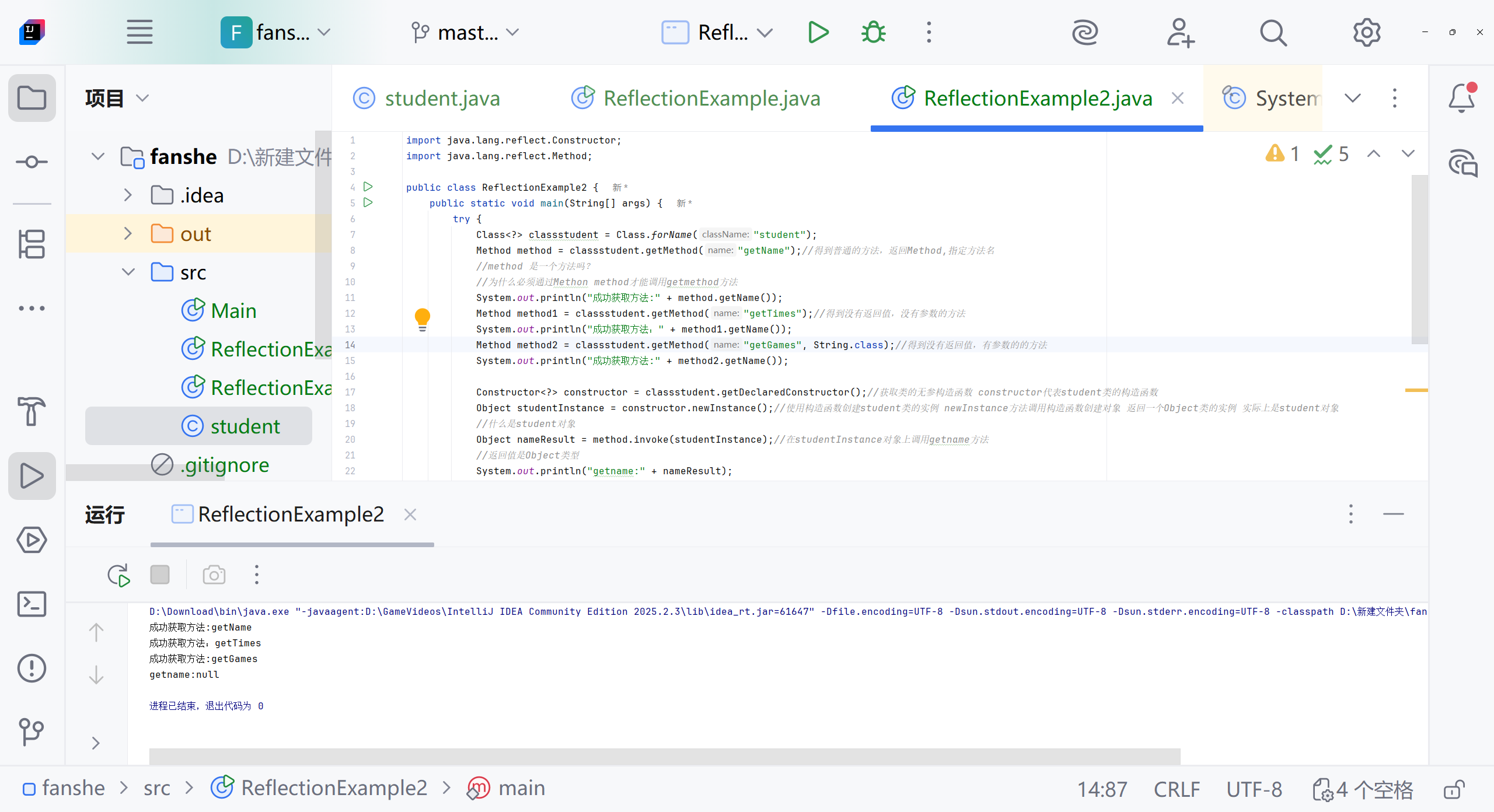Screen dimensions: 1494x812
Task: Click the Debug bug icon
Action: (x=873, y=33)
